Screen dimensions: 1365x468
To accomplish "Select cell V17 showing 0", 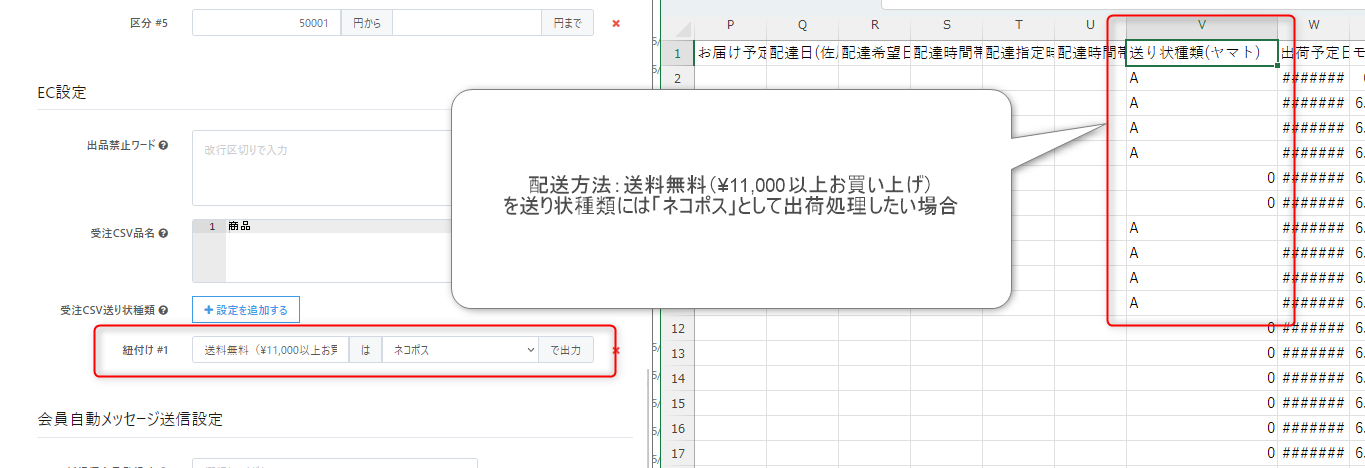I will (1202, 453).
